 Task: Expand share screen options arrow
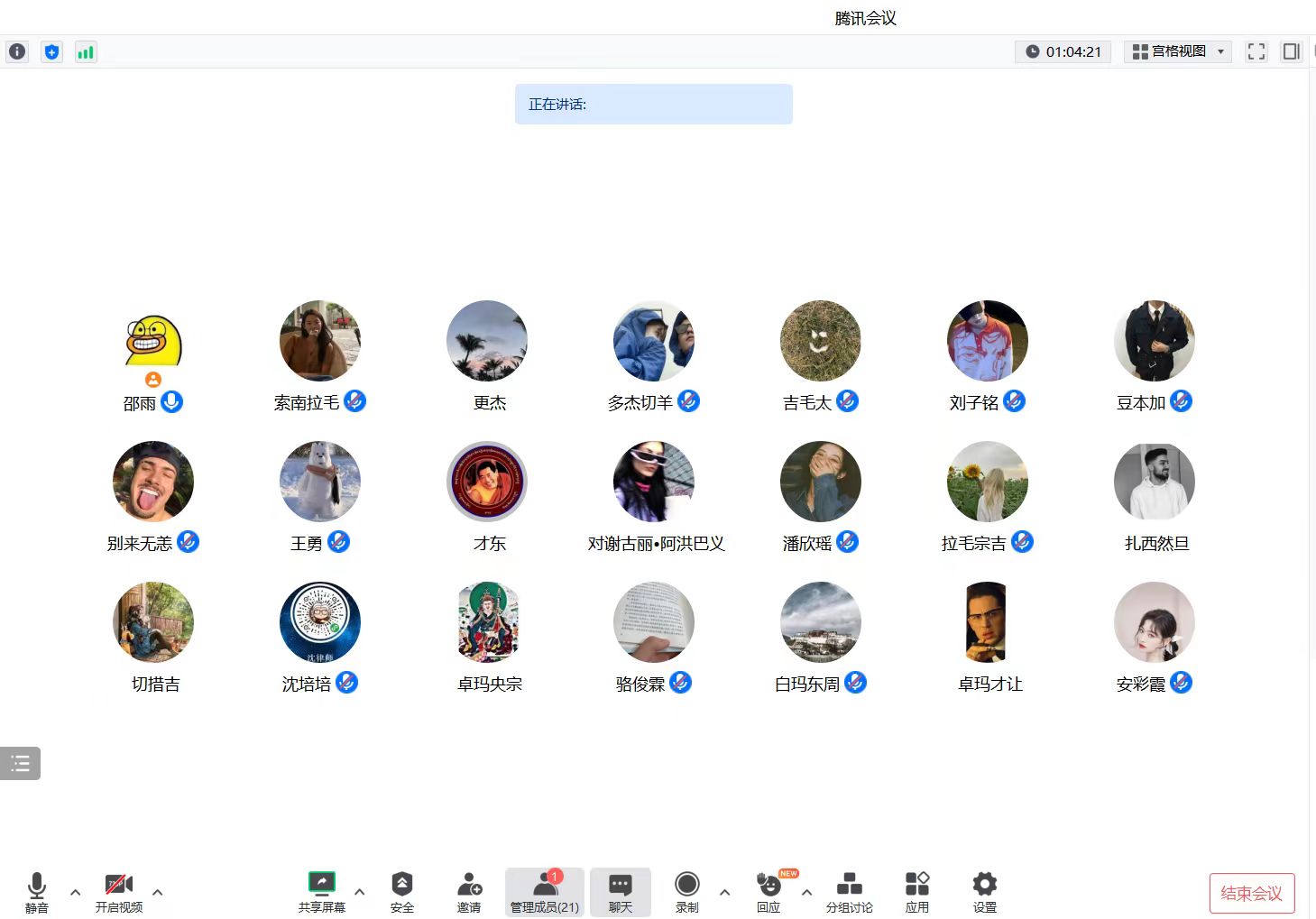[360, 892]
